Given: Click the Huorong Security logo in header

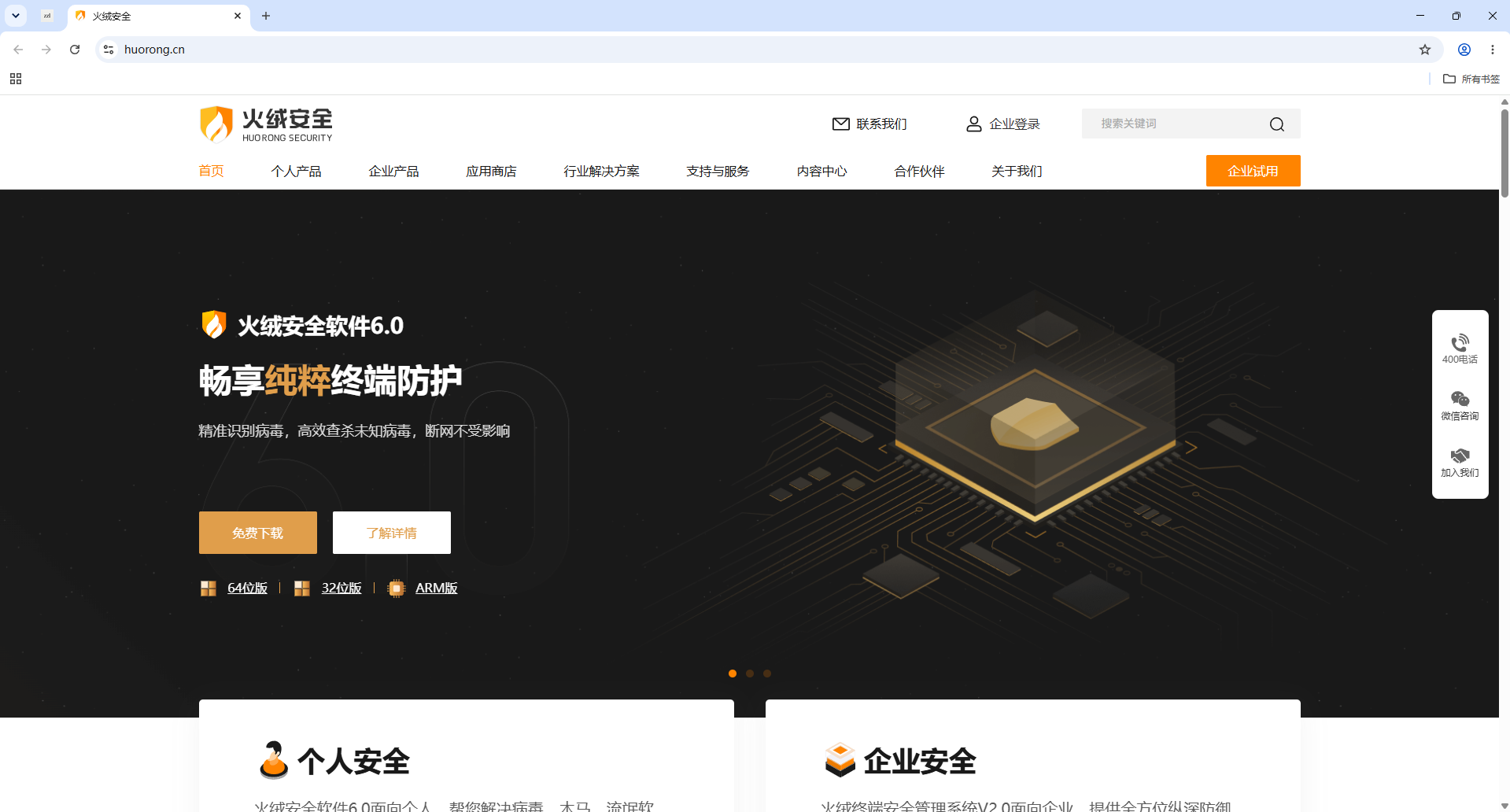Looking at the screenshot, I should point(266,124).
